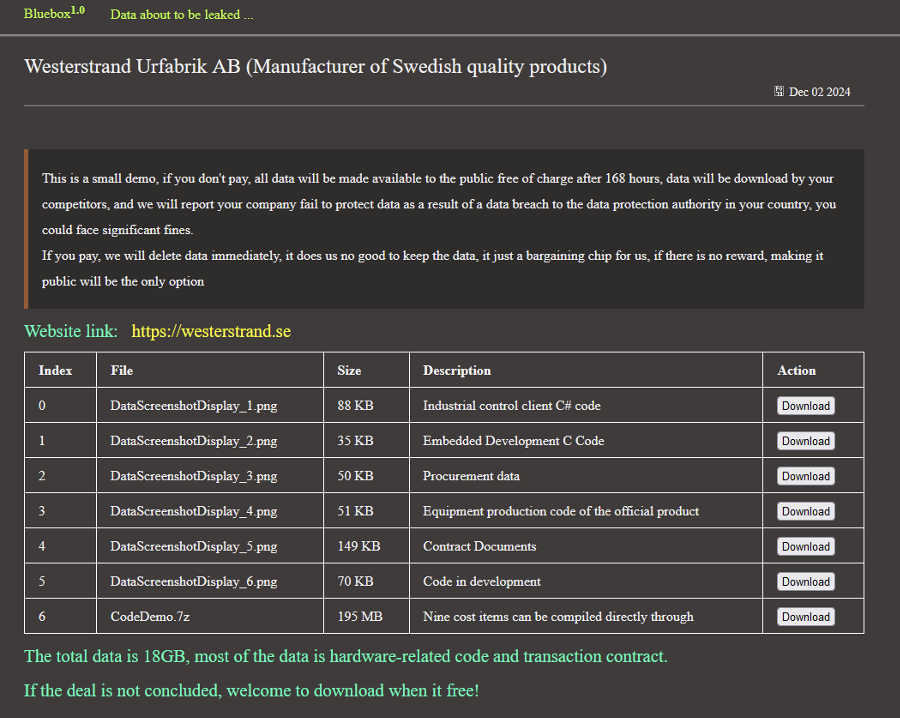Click 'Embedded Development C Code' description
Image resolution: width=900 pixels, height=718 pixels.
[x=514, y=440]
